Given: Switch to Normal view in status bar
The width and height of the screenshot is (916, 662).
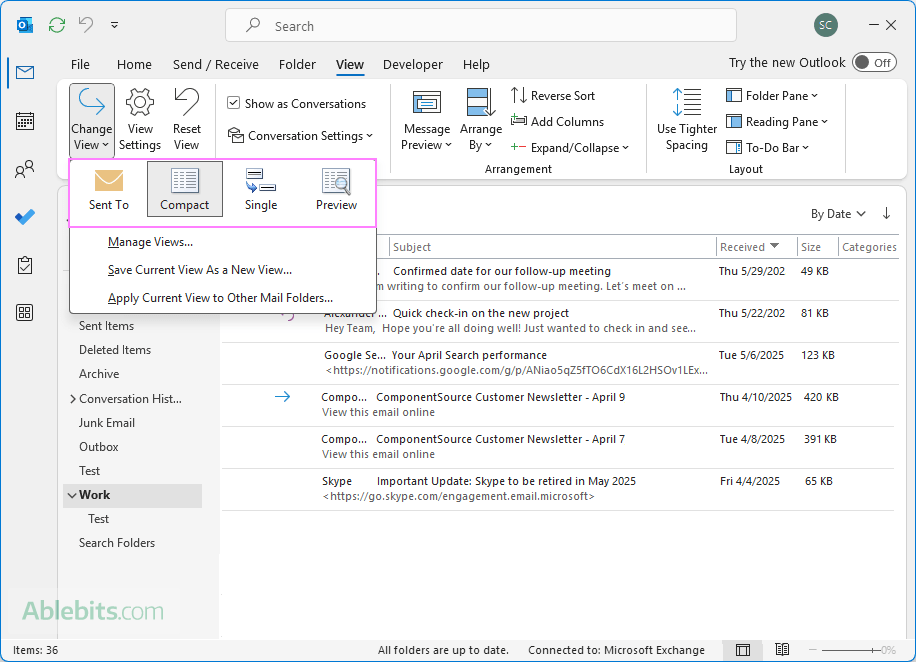Looking at the screenshot, I should point(742,650).
